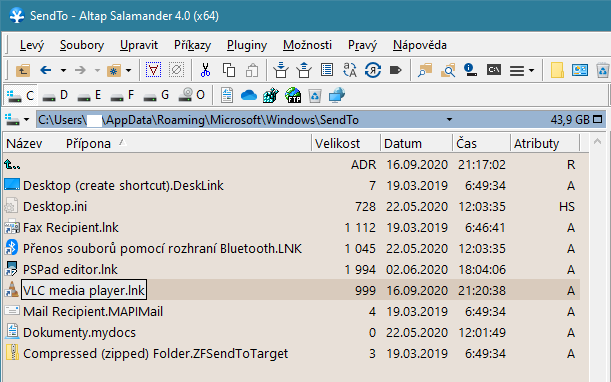This screenshot has width=611, height=382.
Task: Click the red Select files icon
Action: 153,70
